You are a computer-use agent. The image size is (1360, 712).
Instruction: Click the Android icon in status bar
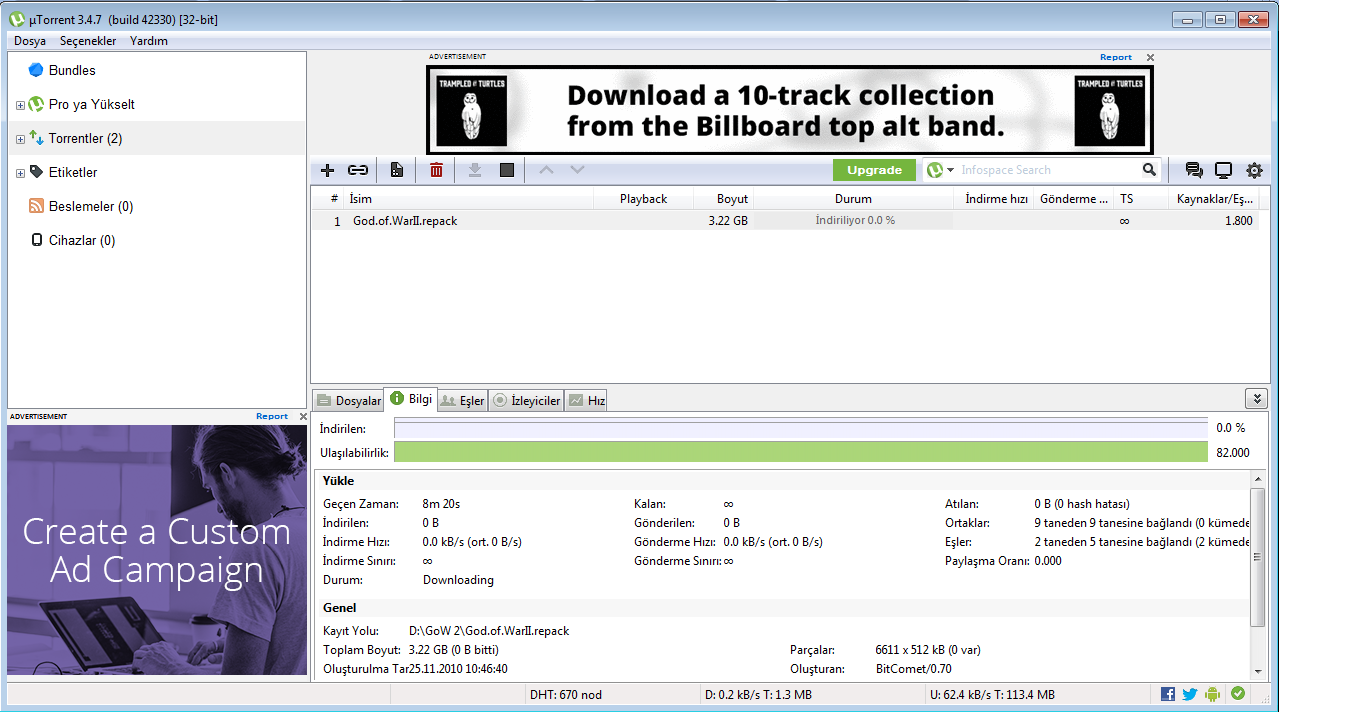pos(1214,694)
